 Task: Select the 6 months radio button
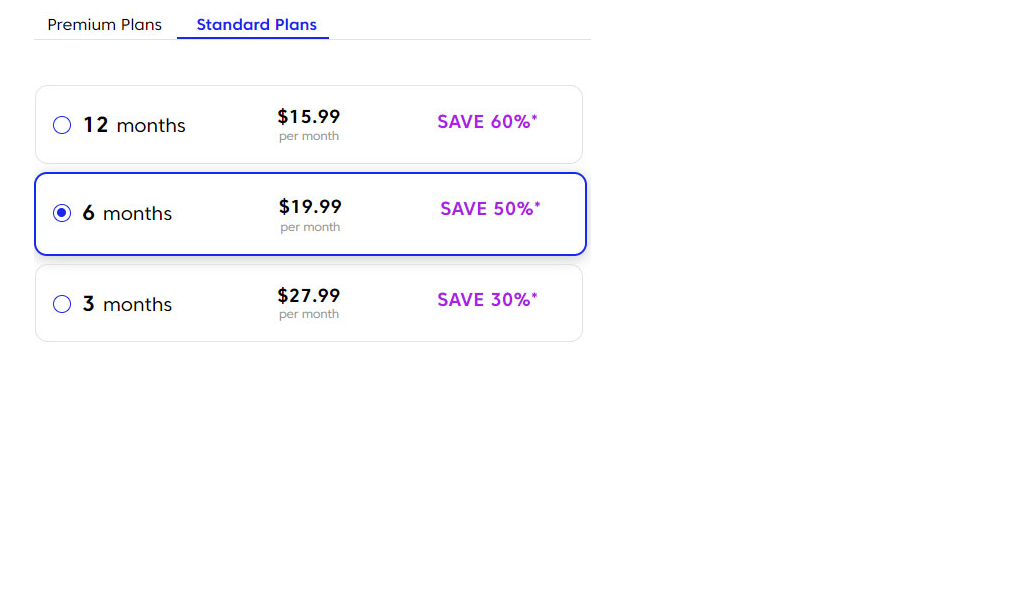pyautogui.click(x=62, y=213)
